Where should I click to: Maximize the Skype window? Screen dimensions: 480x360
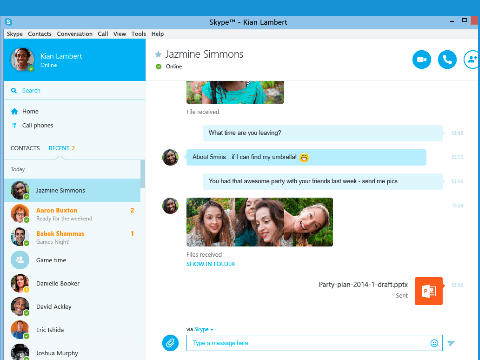coord(464,20)
